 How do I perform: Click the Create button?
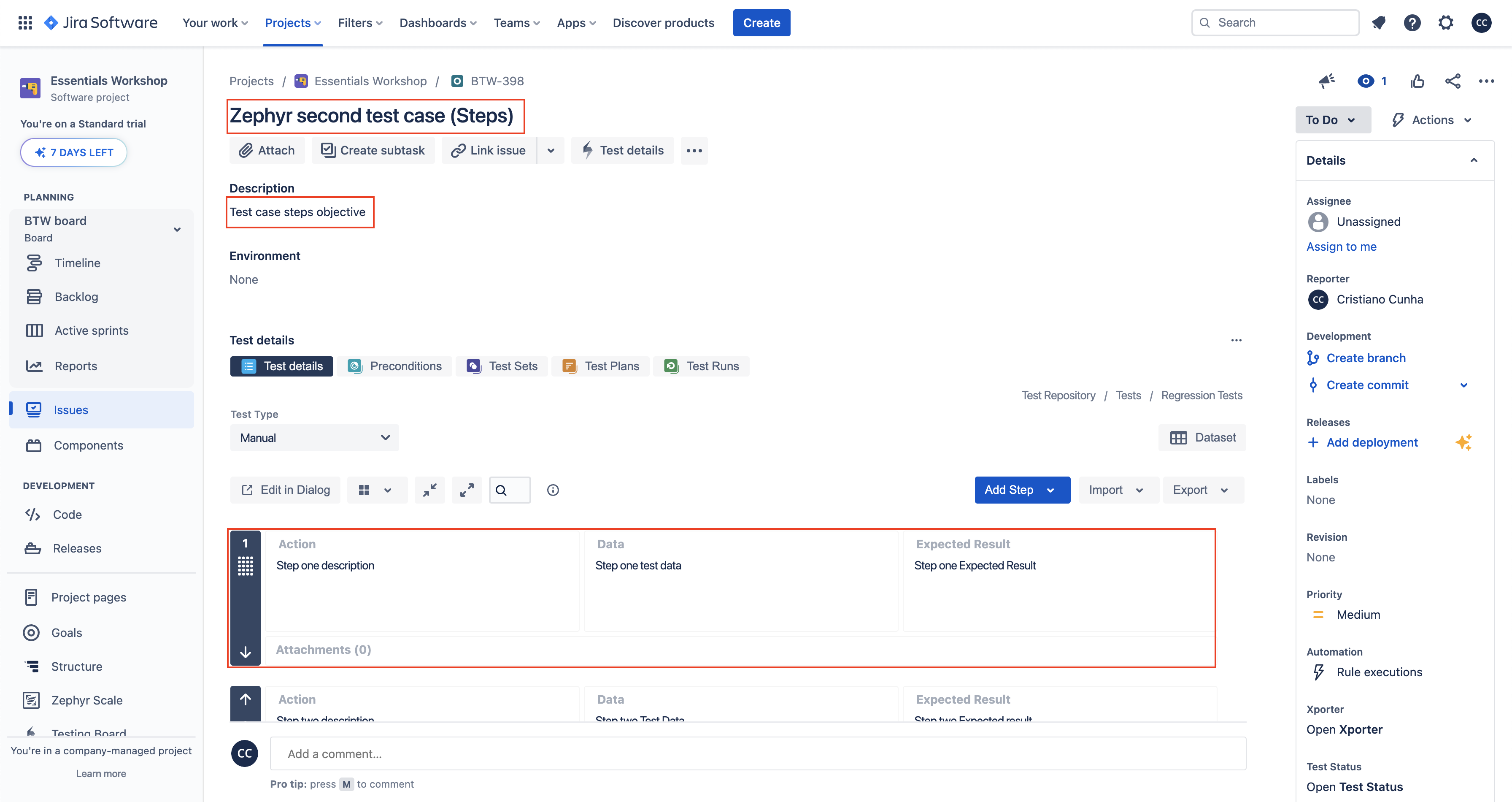click(761, 23)
